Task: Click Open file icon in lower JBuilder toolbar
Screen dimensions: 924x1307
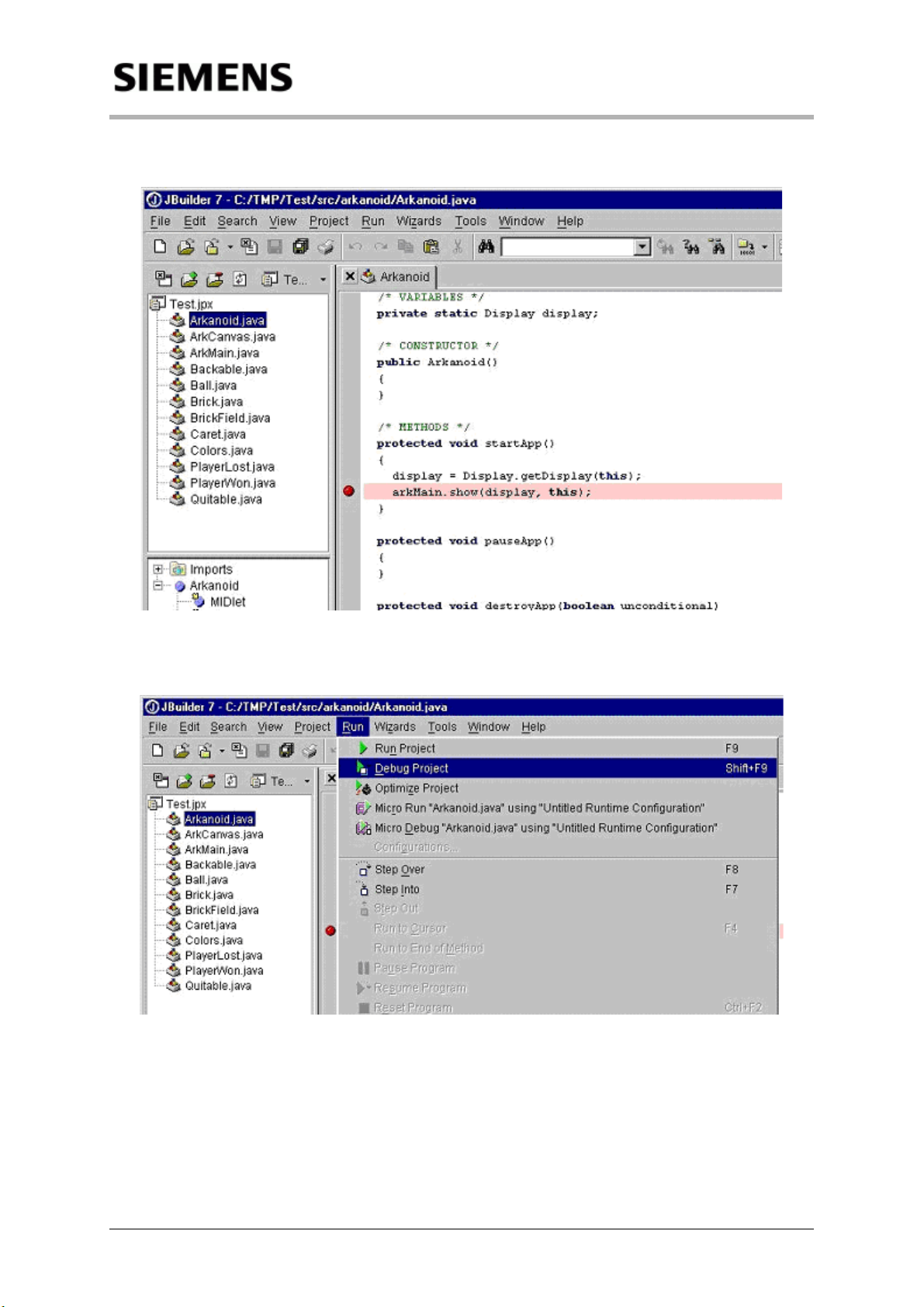Action: pyautogui.click(x=182, y=750)
